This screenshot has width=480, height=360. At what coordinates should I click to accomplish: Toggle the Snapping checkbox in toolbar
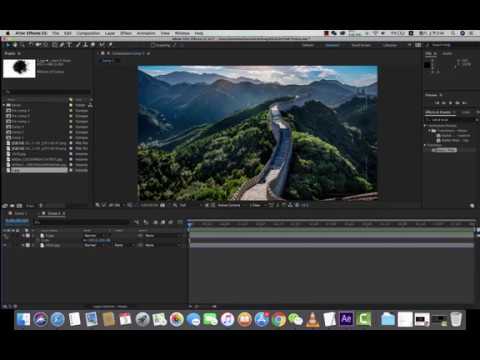tap(153, 45)
